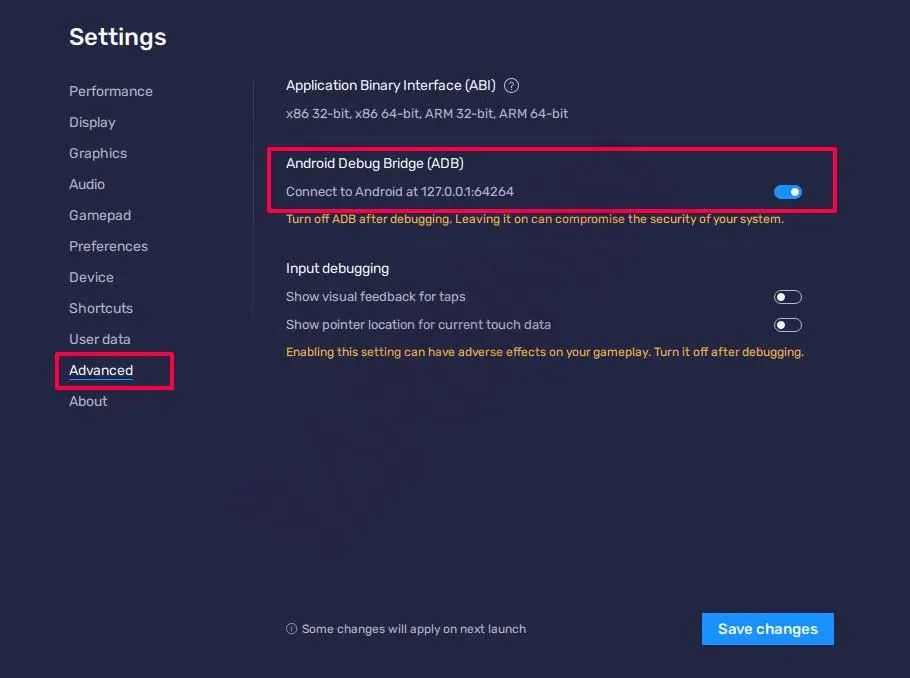
Task: Click Connect to Android at 127.0.0.1:64264 text
Action: [x=400, y=192]
